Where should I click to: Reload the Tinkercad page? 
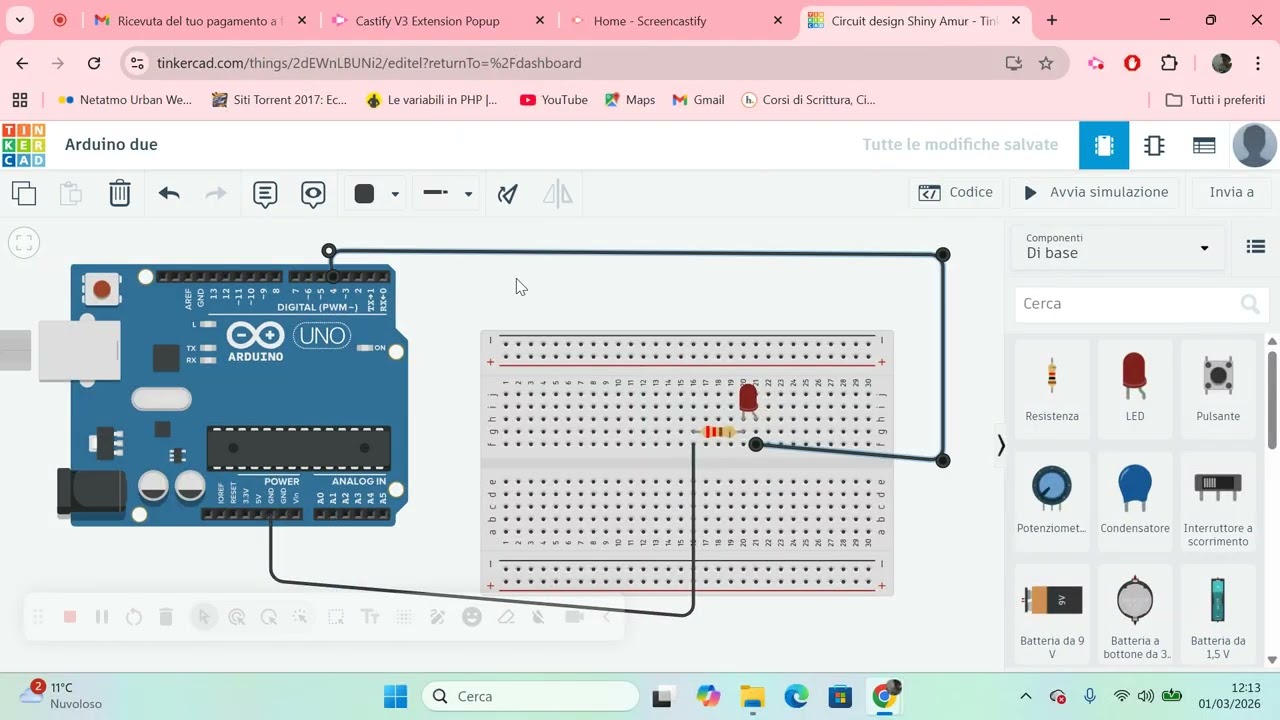[94, 63]
